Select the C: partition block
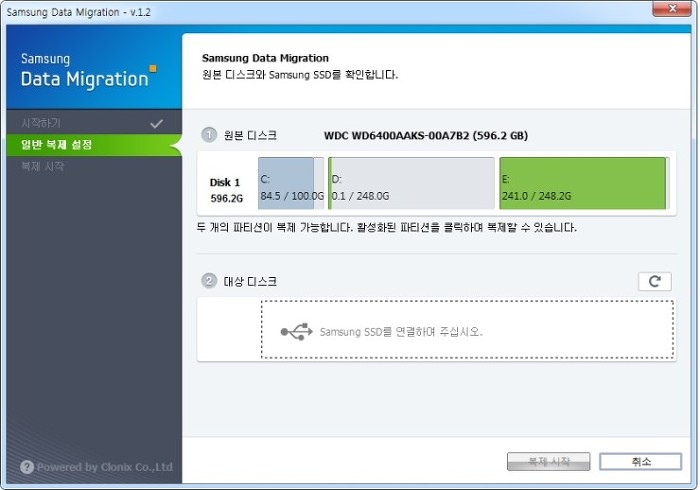This screenshot has height=490, width=700. [x=291, y=183]
